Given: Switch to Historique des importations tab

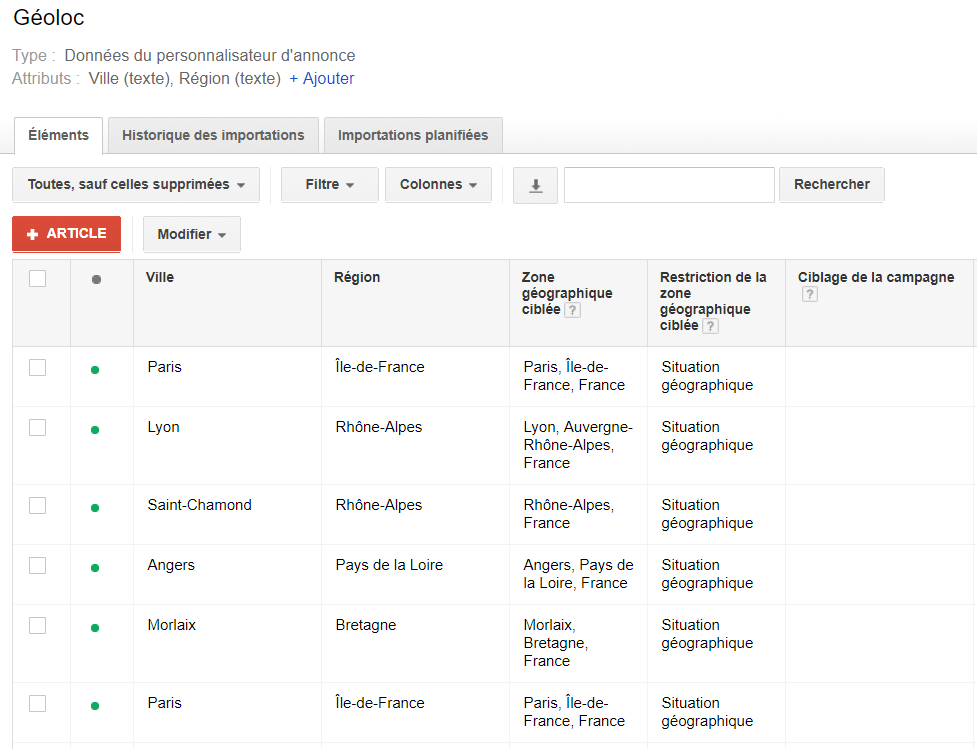Looking at the screenshot, I should [x=213, y=135].
